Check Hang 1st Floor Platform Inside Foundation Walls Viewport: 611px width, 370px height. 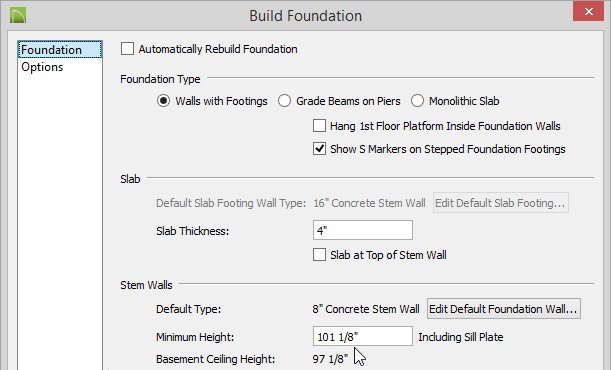(x=320, y=126)
